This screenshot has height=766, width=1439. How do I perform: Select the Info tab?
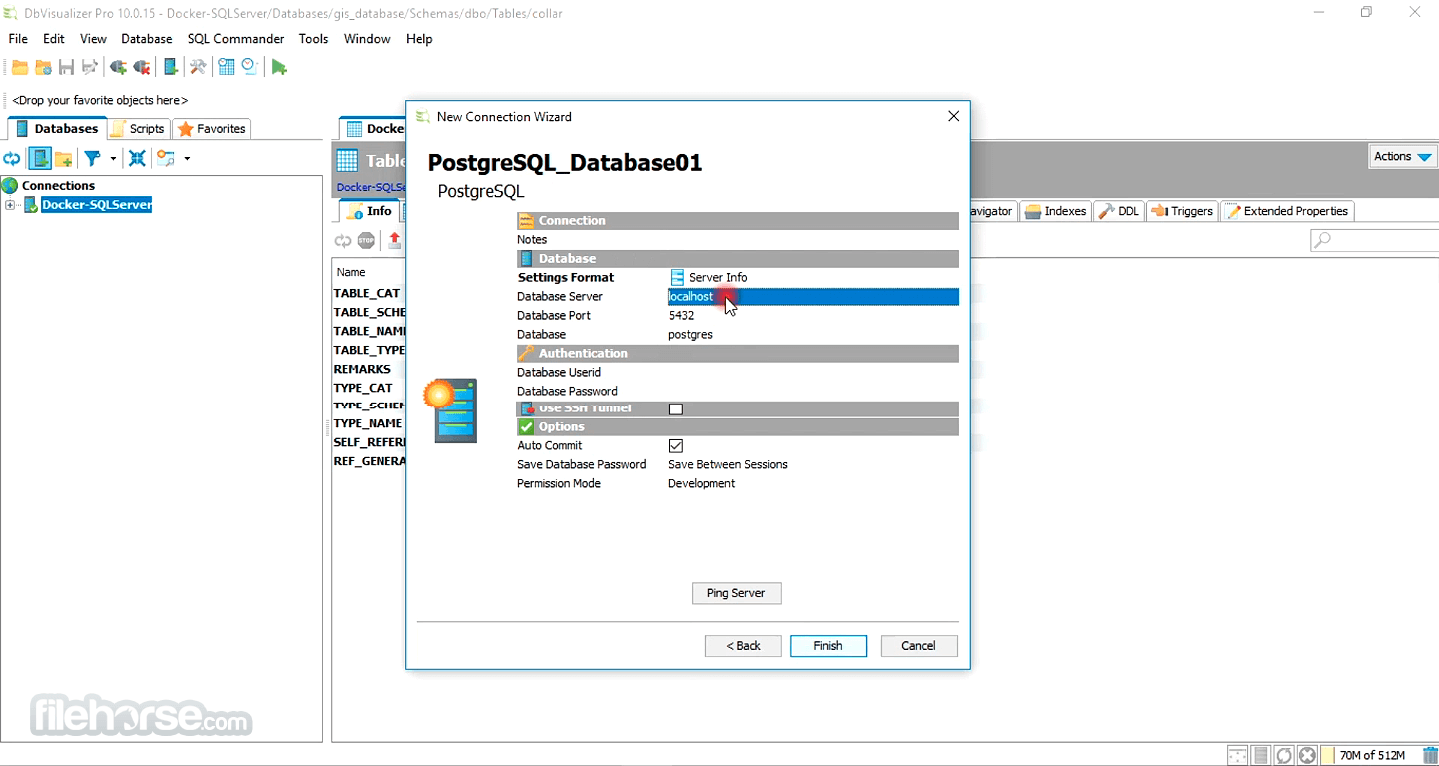pos(368,211)
